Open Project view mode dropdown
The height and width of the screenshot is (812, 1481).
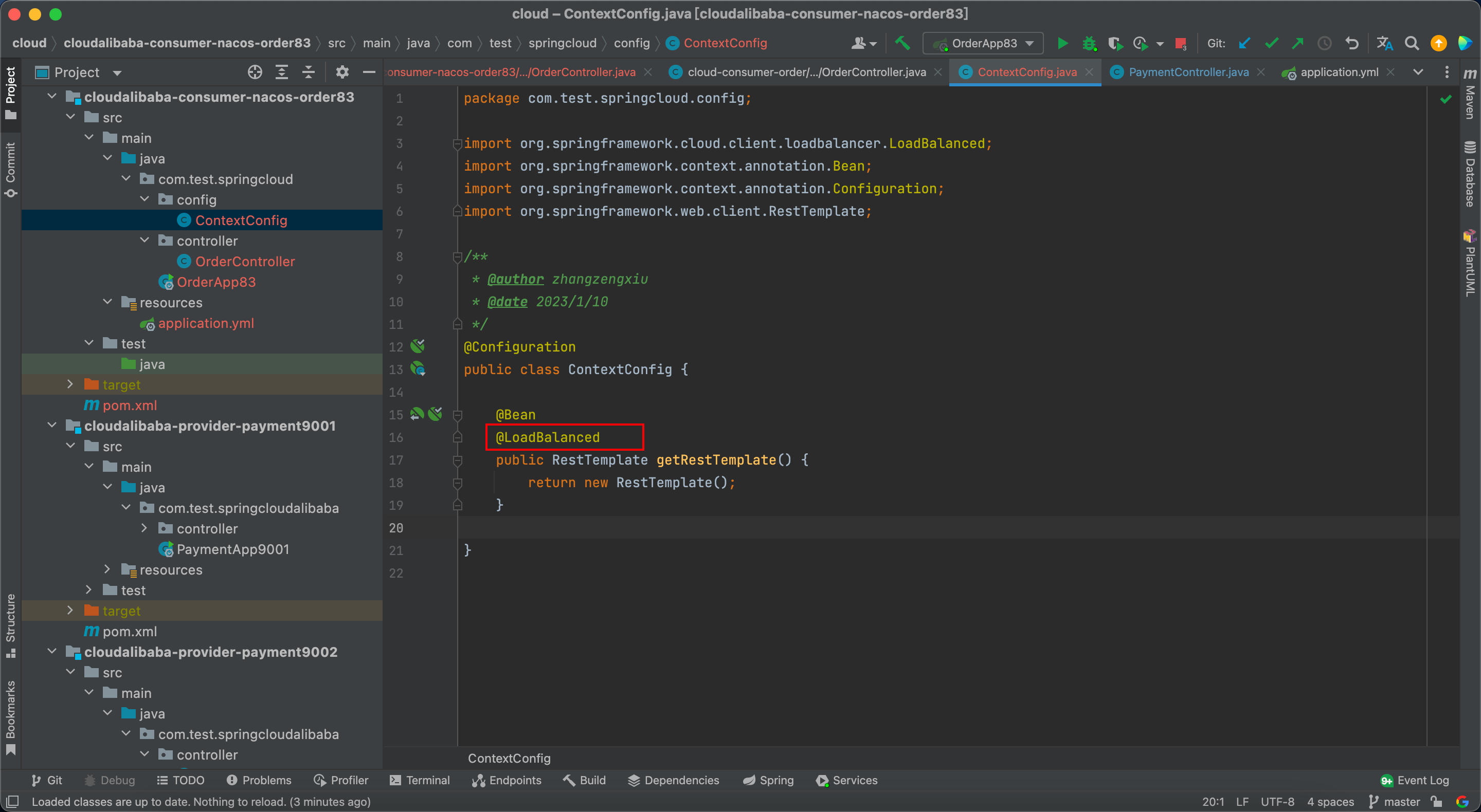[117, 72]
